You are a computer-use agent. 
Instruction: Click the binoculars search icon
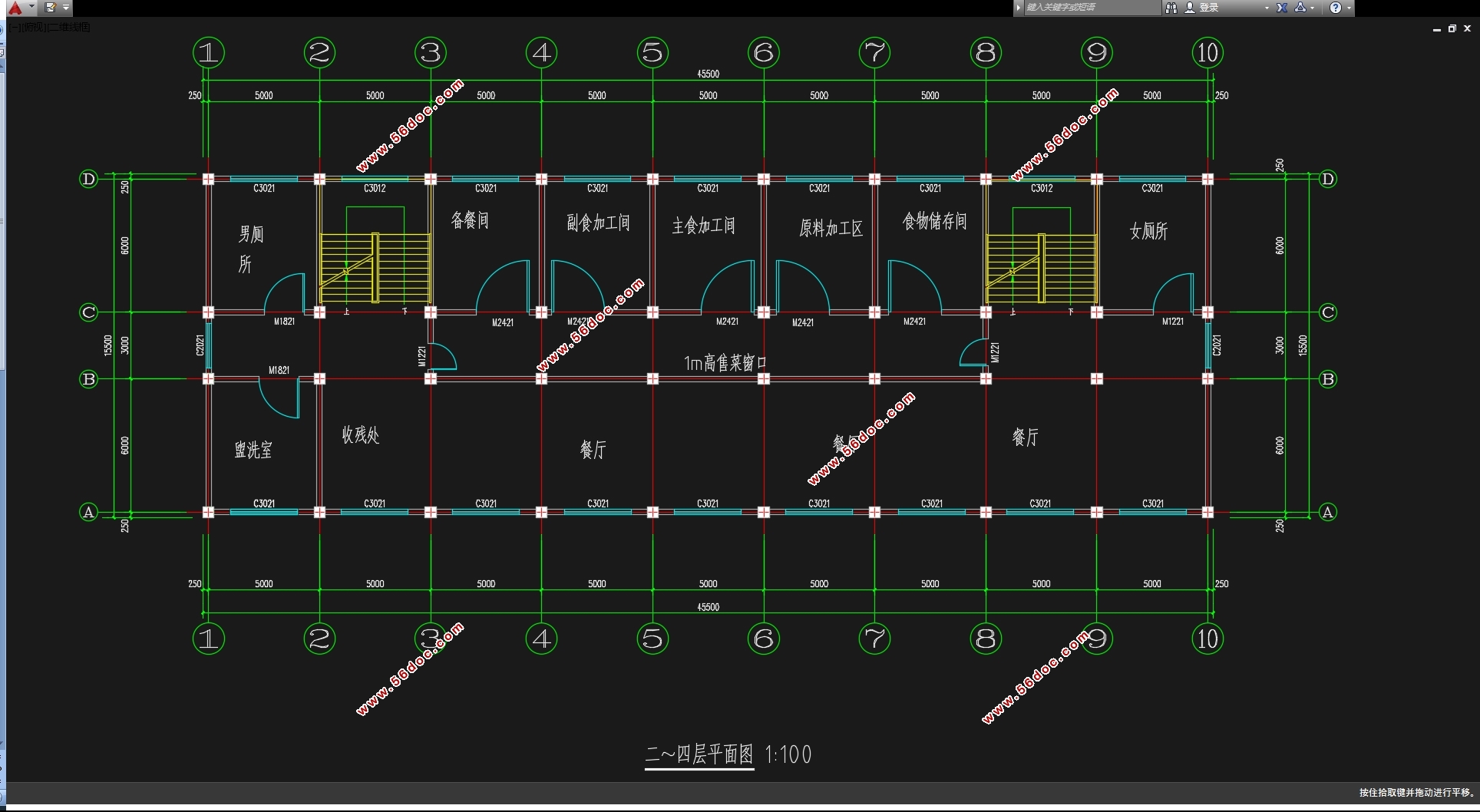tap(1171, 8)
